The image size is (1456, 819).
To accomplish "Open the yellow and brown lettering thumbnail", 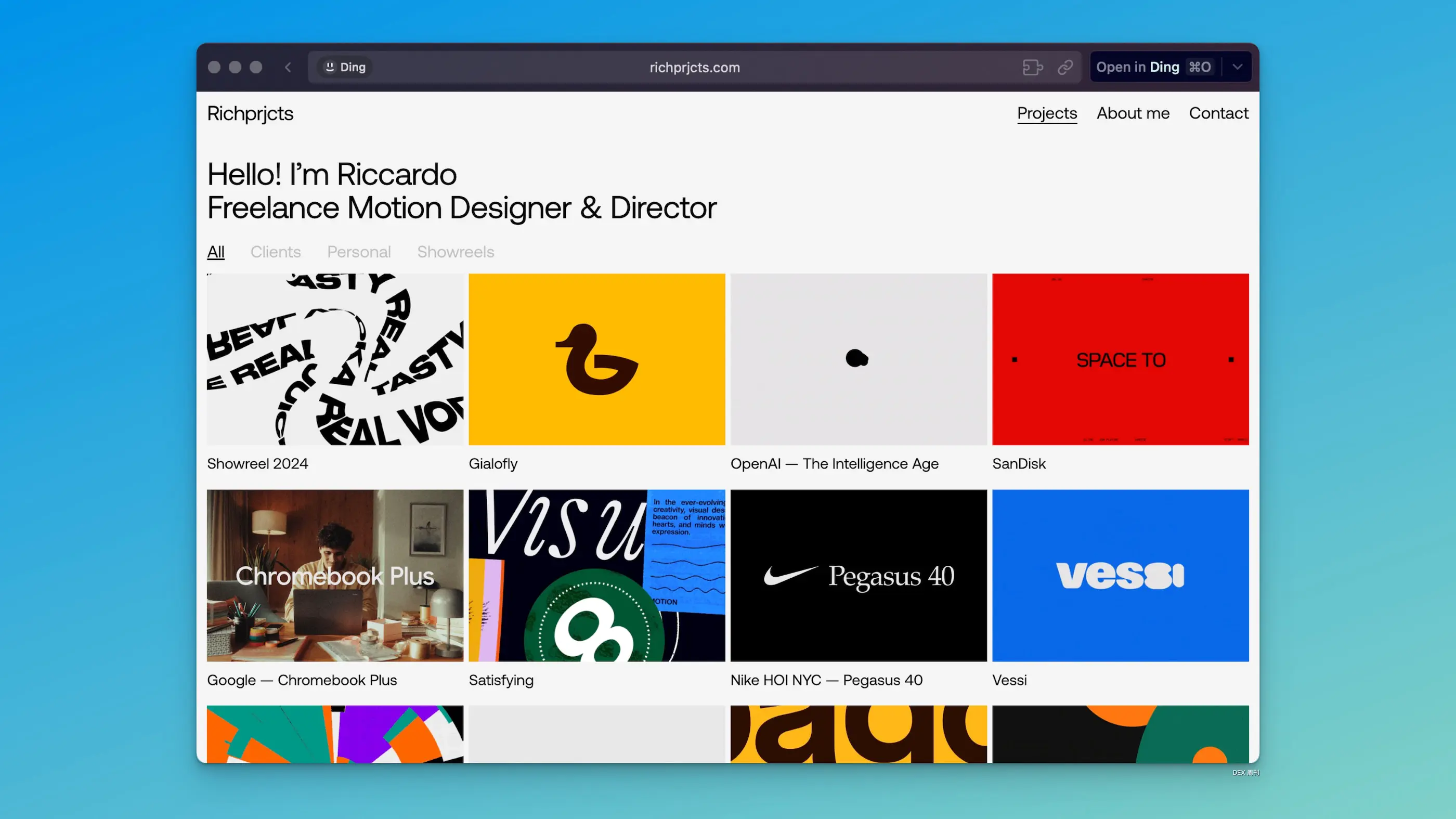I will [x=858, y=734].
